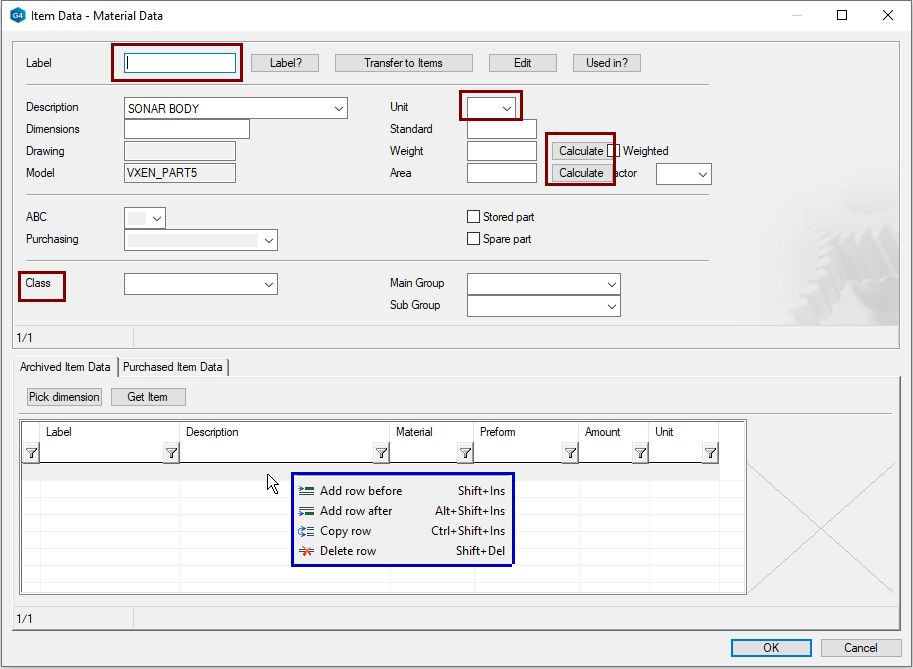Click the G4 application icon in title bar

tap(17, 16)
